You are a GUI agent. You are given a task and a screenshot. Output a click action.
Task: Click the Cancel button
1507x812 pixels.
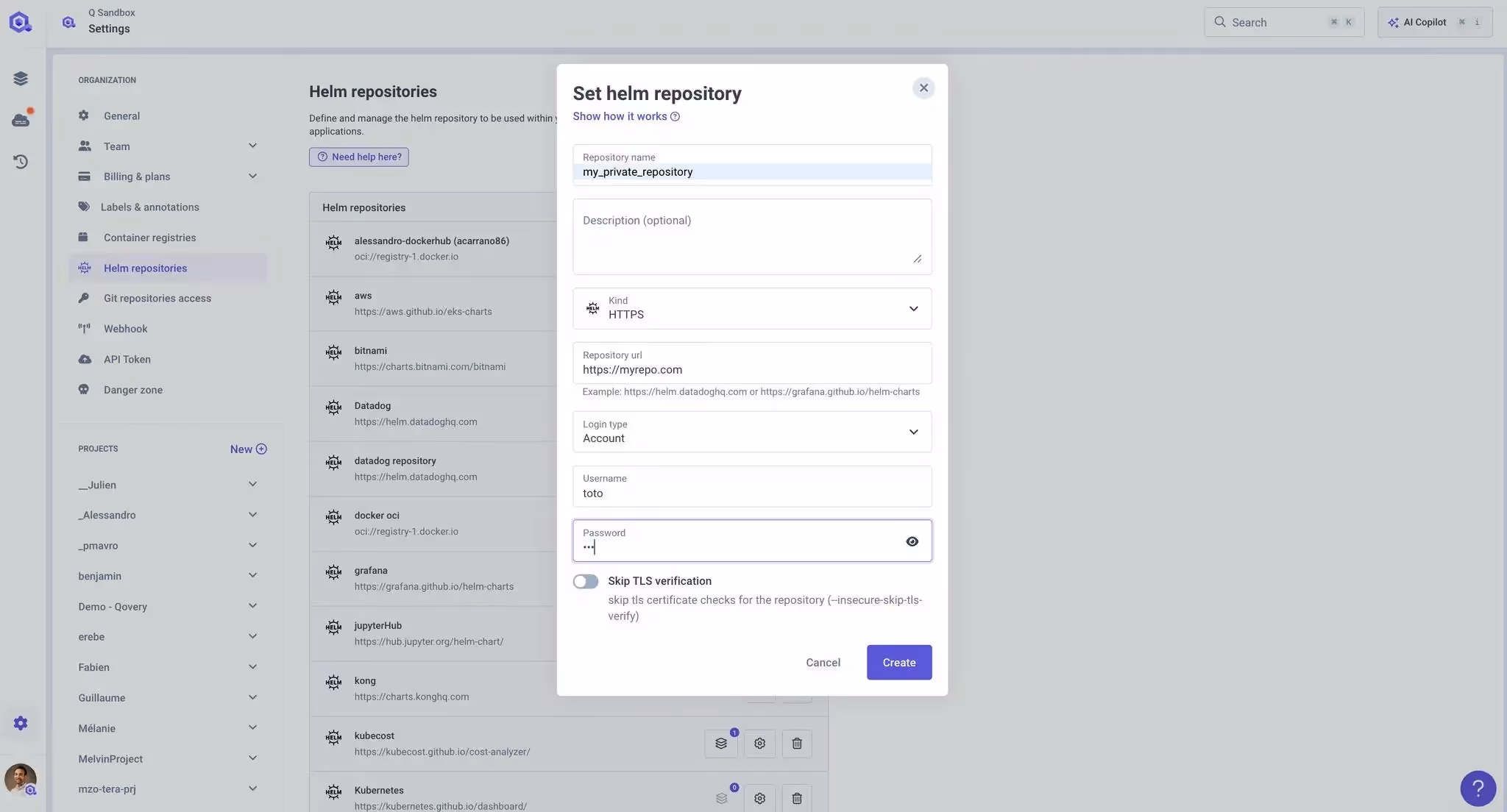tap(823, 663)
